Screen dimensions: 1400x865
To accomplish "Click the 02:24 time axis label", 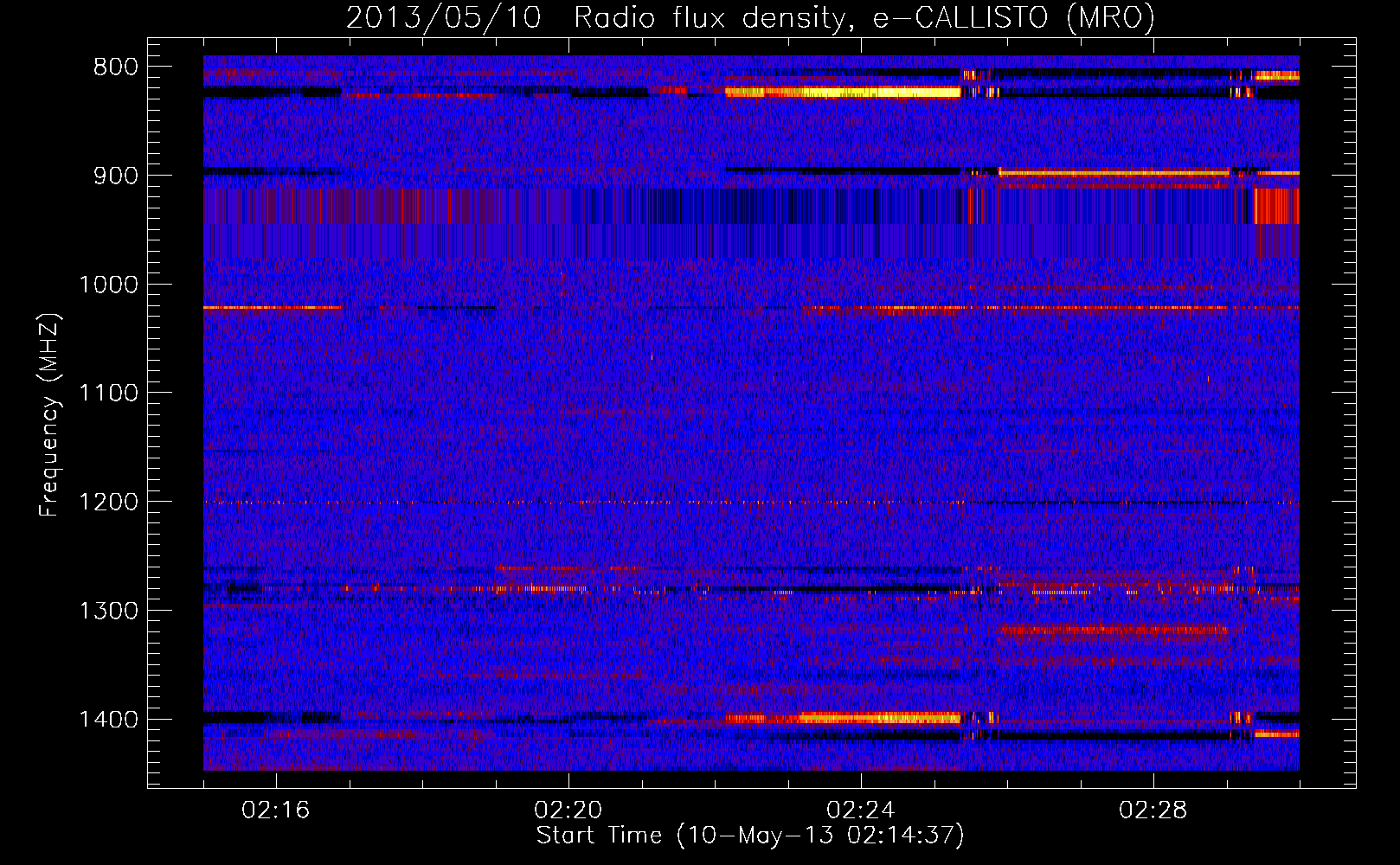I will point(861,811).
